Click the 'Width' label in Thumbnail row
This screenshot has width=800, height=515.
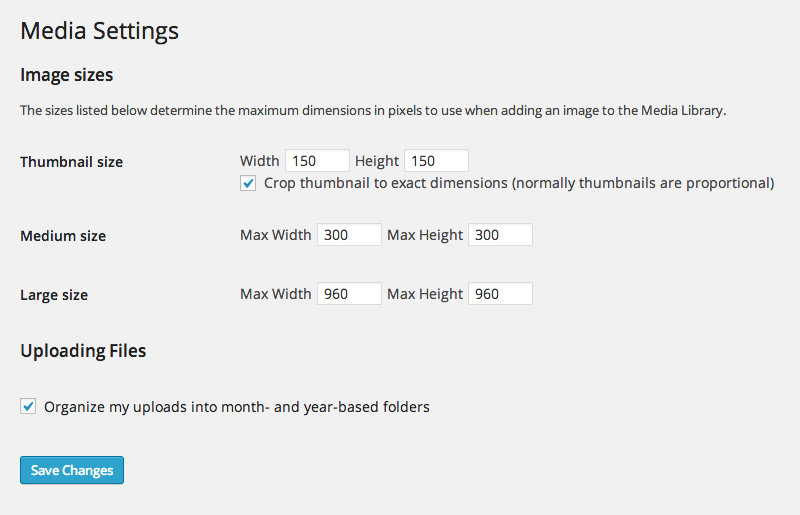[x=260, y=161]
